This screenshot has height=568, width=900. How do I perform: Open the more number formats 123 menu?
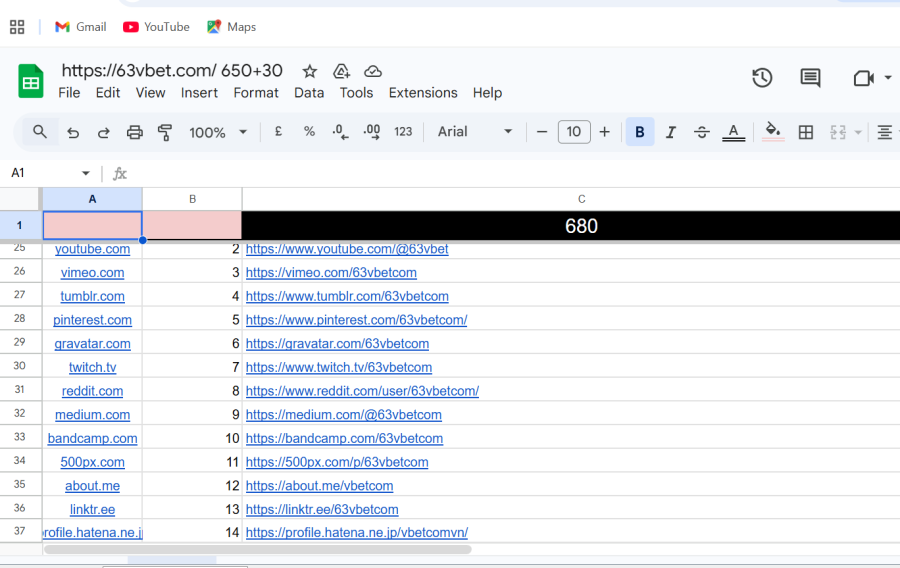click(x=403, y=131)
